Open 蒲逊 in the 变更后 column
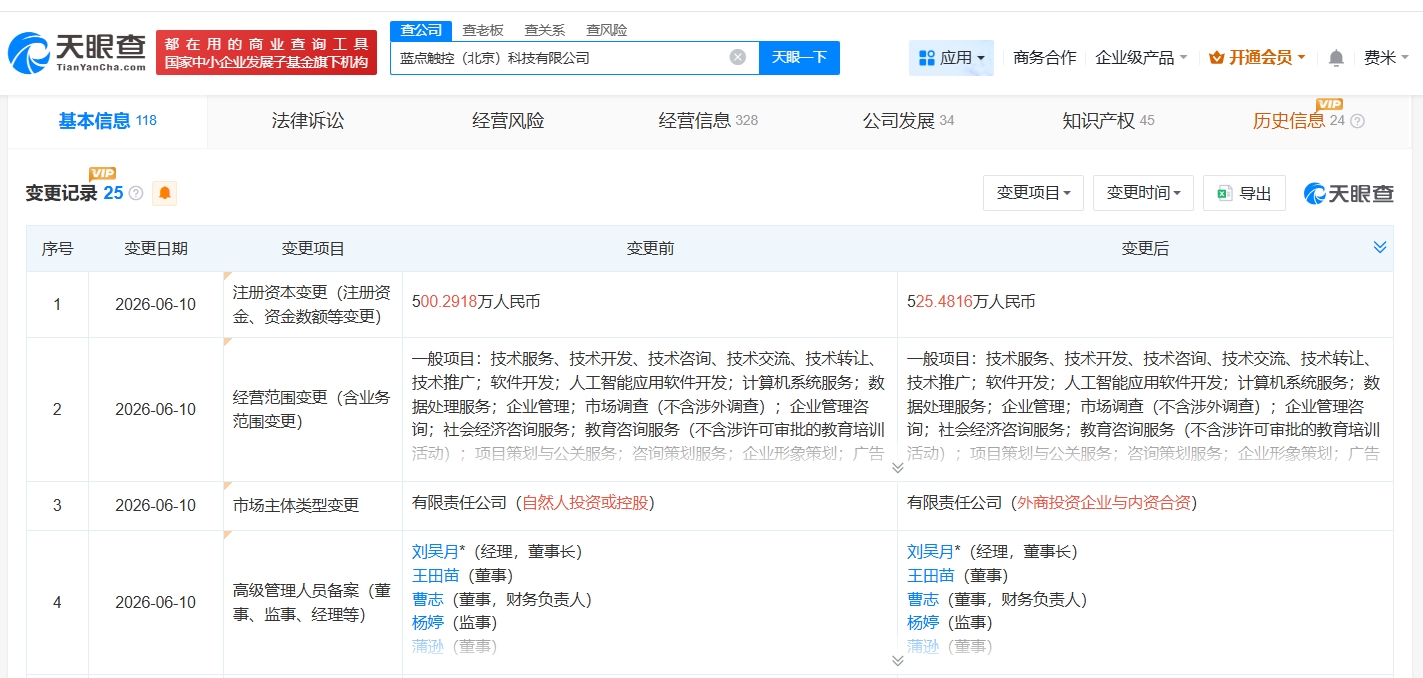This screenshot has height=678, width=1423. (923, 647)
